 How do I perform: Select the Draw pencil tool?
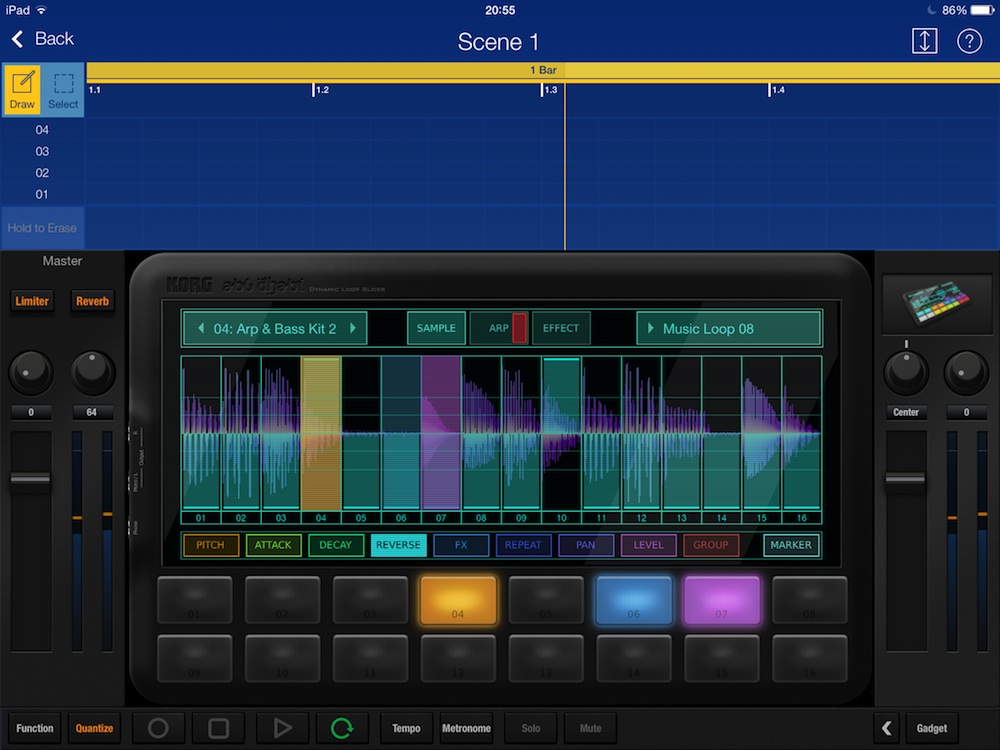click(22, 89)
